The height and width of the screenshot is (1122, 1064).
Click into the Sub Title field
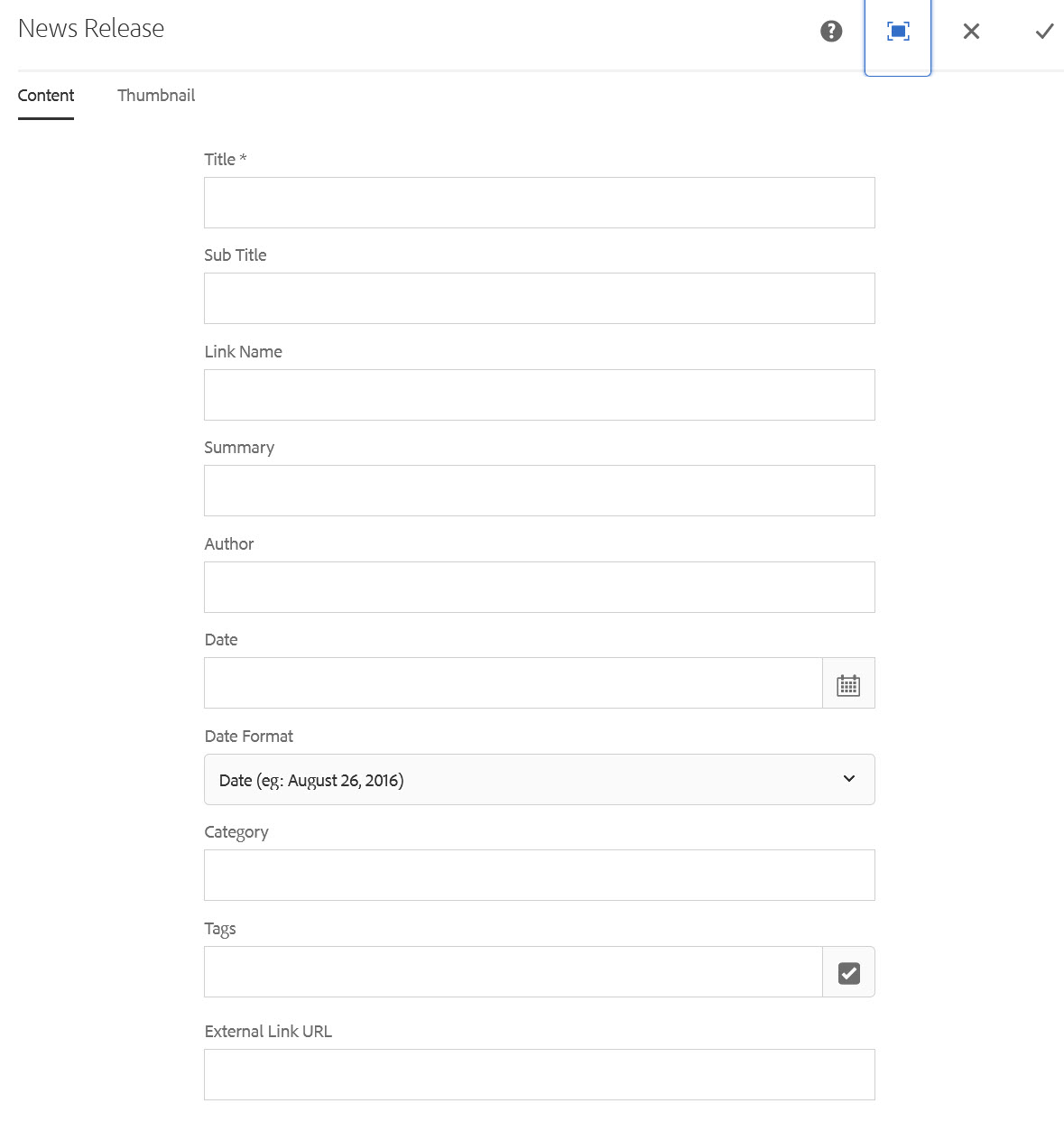coord(539,299)
